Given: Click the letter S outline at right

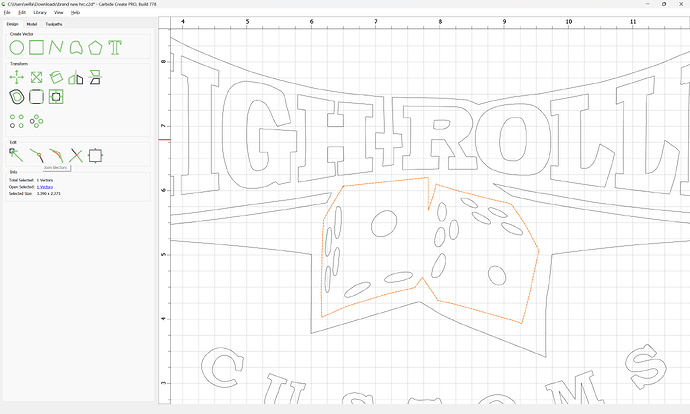Looking at the screenshot, I should coord(645,366).
